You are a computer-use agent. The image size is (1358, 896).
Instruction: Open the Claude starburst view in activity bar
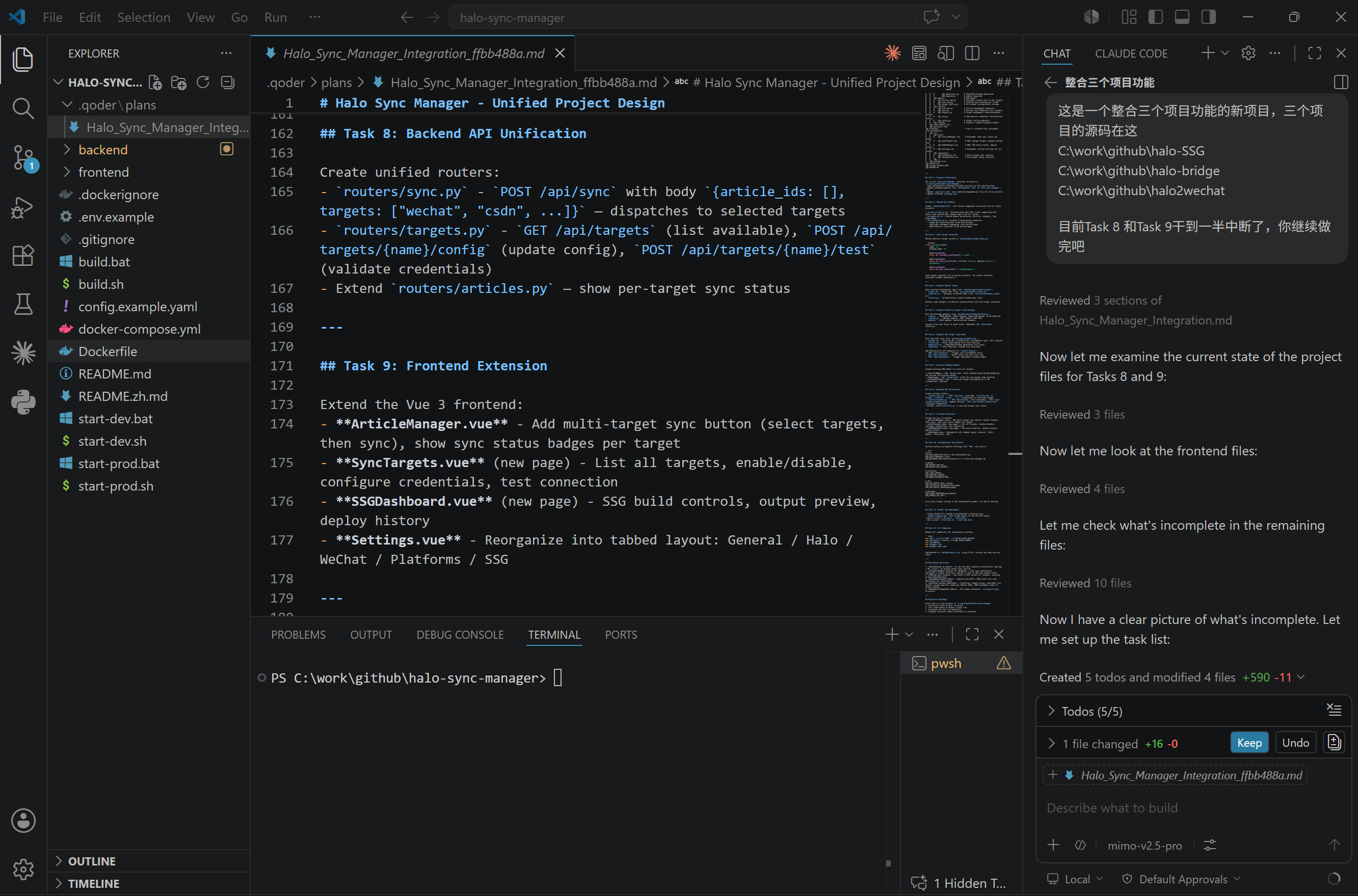[x=23, y=352]
